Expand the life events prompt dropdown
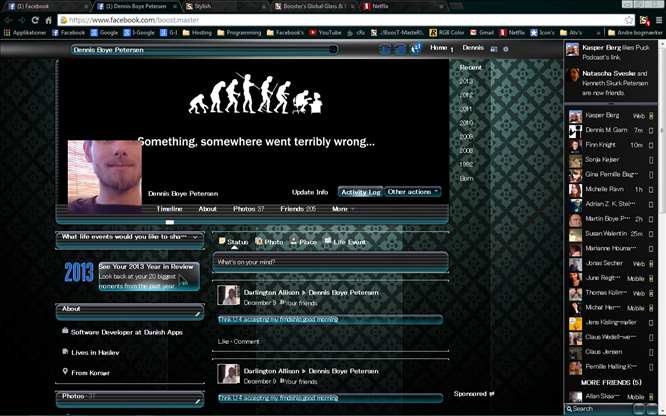This screenshot has height=416, width=666. click(195, 237)
